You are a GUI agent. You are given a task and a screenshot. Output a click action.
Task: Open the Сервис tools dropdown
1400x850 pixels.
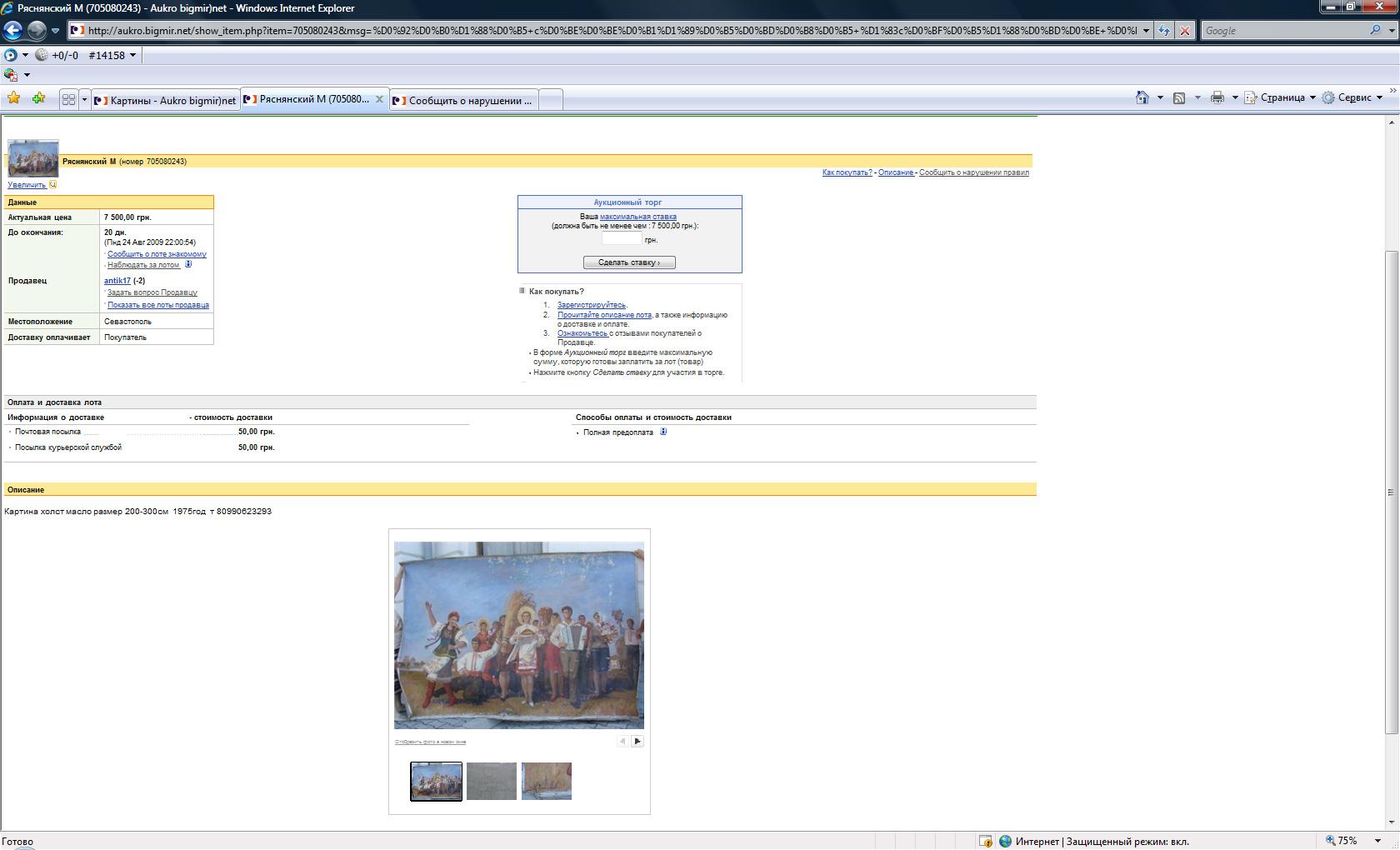1379,97
